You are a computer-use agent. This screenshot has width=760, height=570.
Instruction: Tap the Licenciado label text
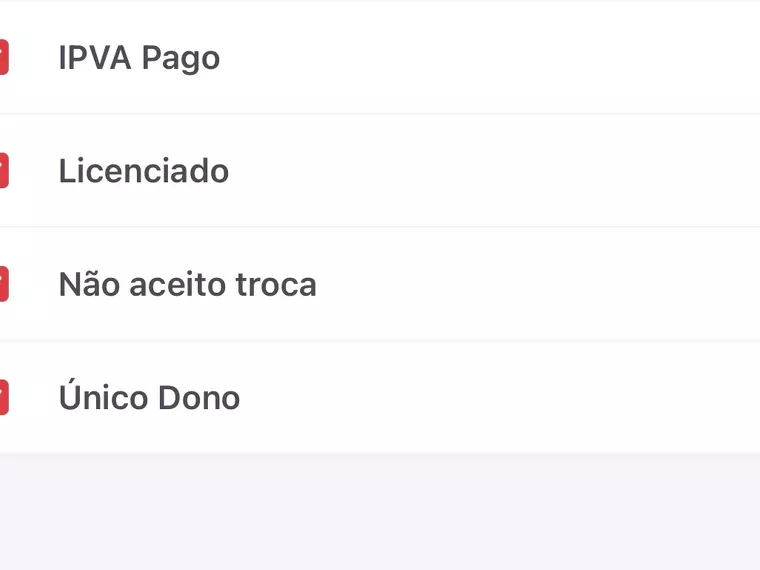(x=144, y=171)
